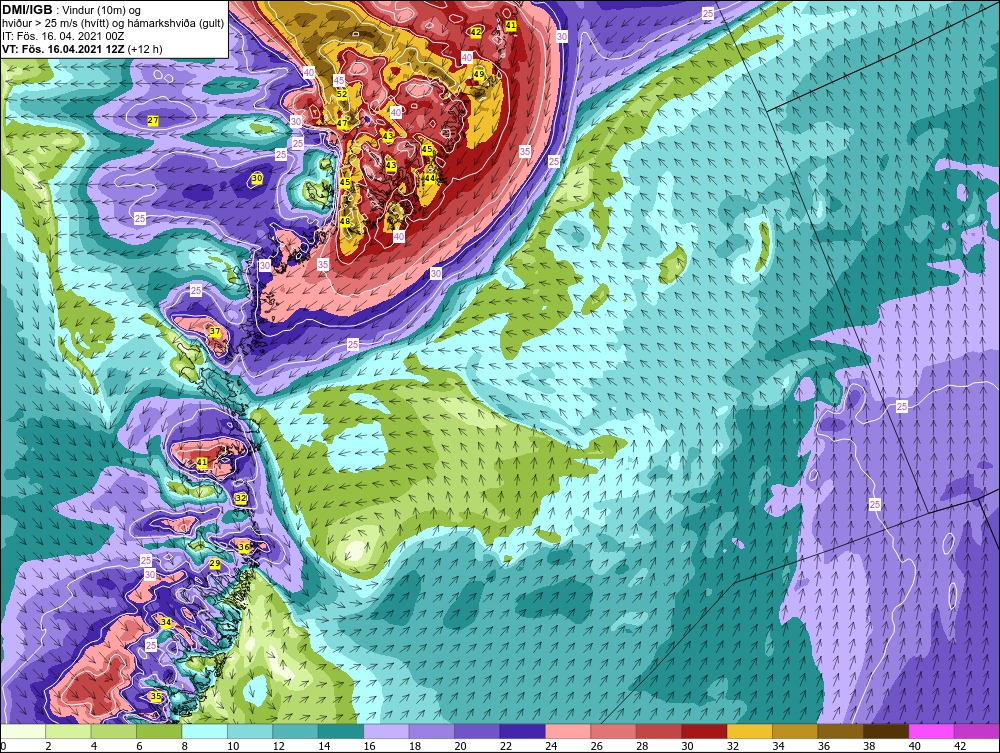
Task: Click the yellow gust value label 34
Action: pos(166,622)
